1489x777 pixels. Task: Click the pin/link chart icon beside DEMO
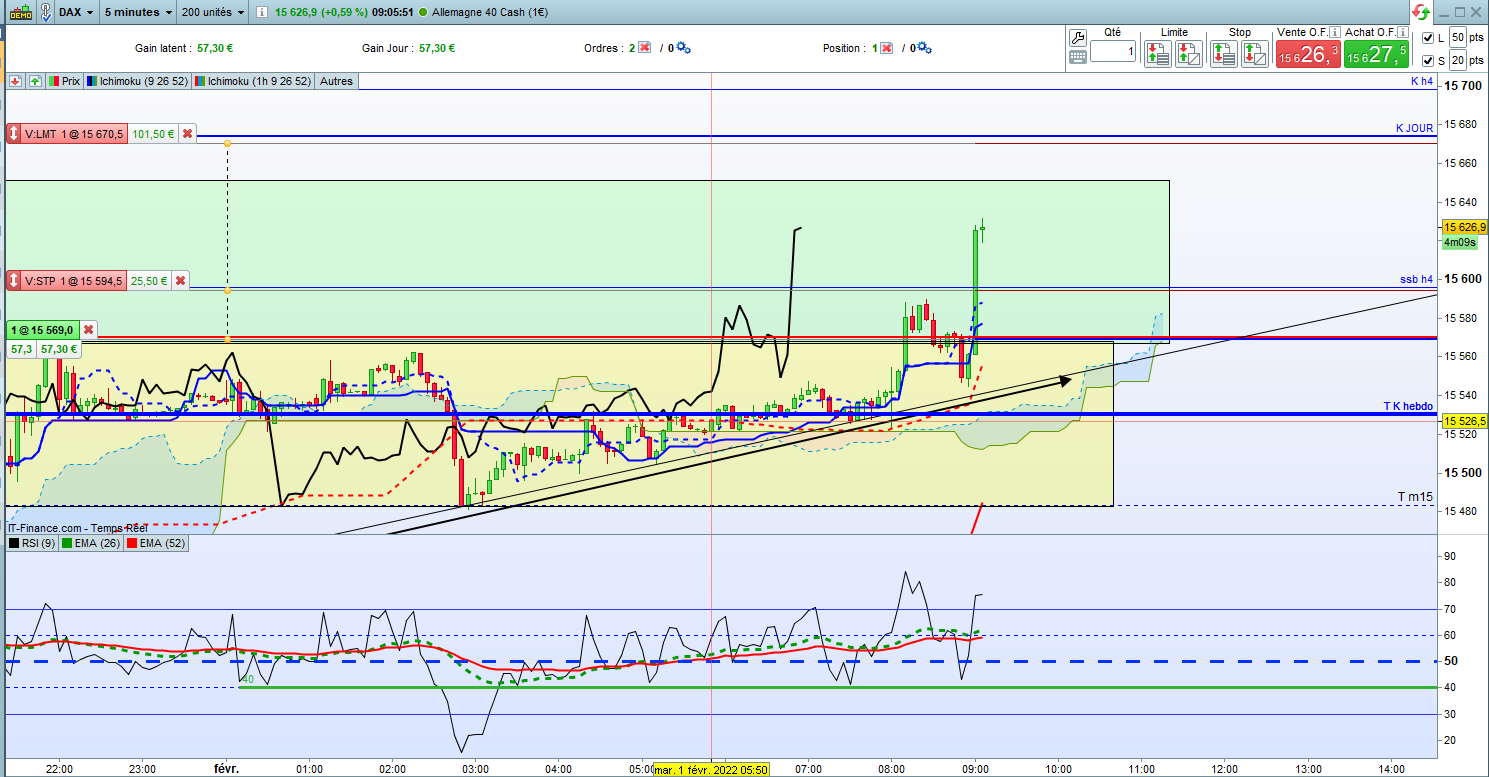(44, 12)
